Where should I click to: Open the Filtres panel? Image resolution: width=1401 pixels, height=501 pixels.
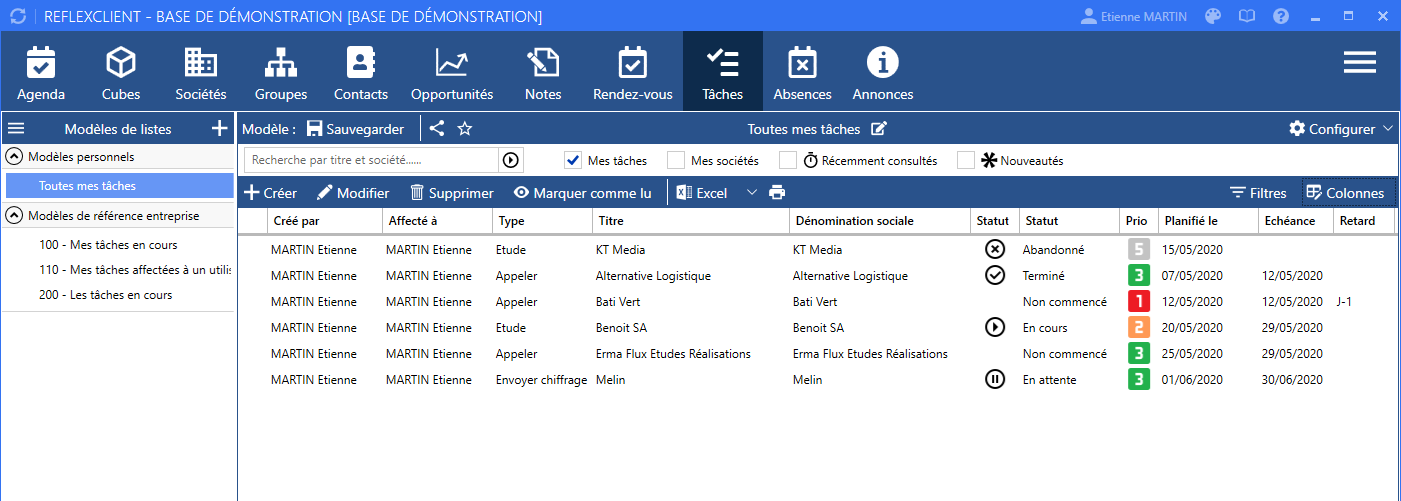pos(1258,193)
